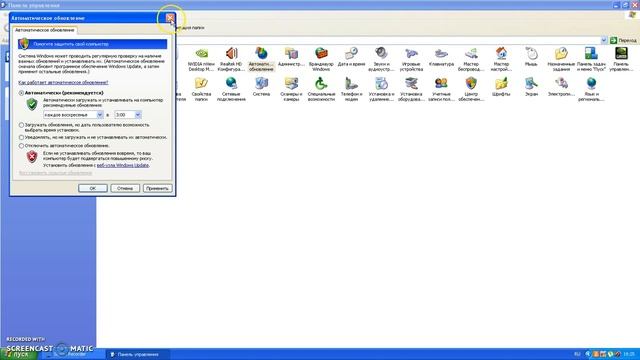
Task: Open the Пуск start menu
Action: click(x=19, y=354)
